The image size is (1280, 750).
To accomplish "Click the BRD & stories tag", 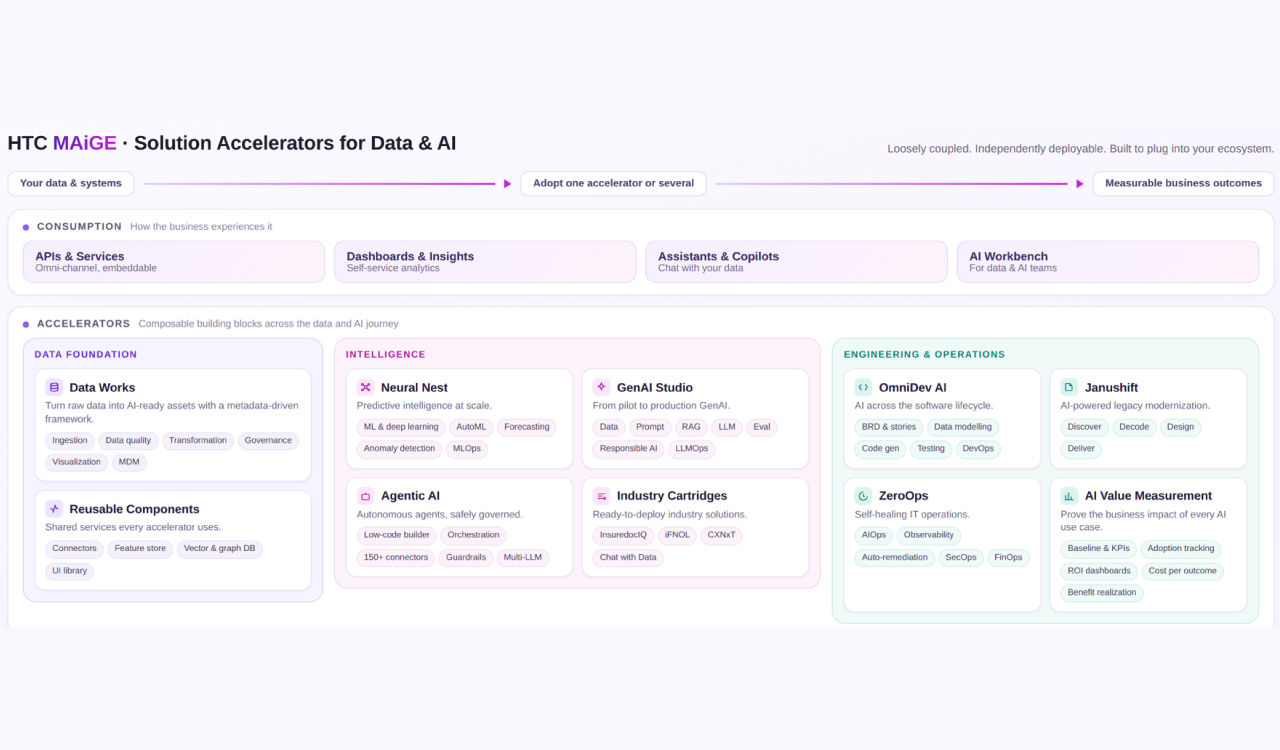I will [x=889, y=427].
